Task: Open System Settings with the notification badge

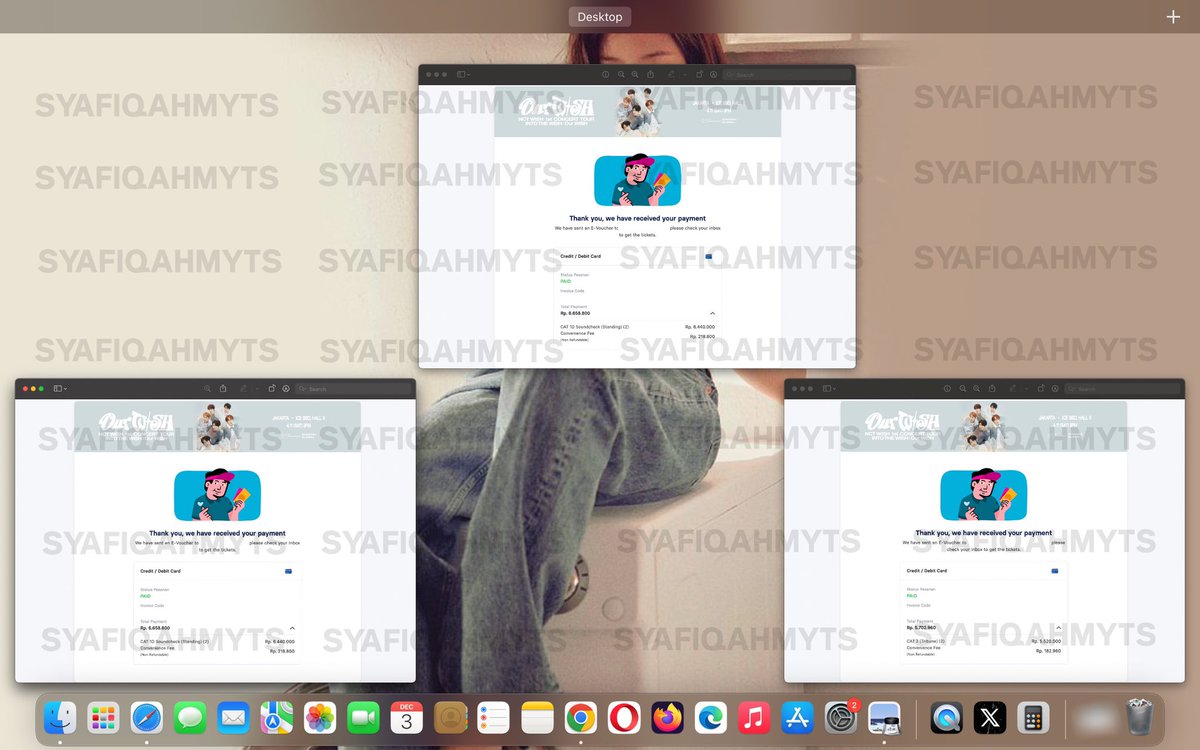Action: (x=840, y=717)
